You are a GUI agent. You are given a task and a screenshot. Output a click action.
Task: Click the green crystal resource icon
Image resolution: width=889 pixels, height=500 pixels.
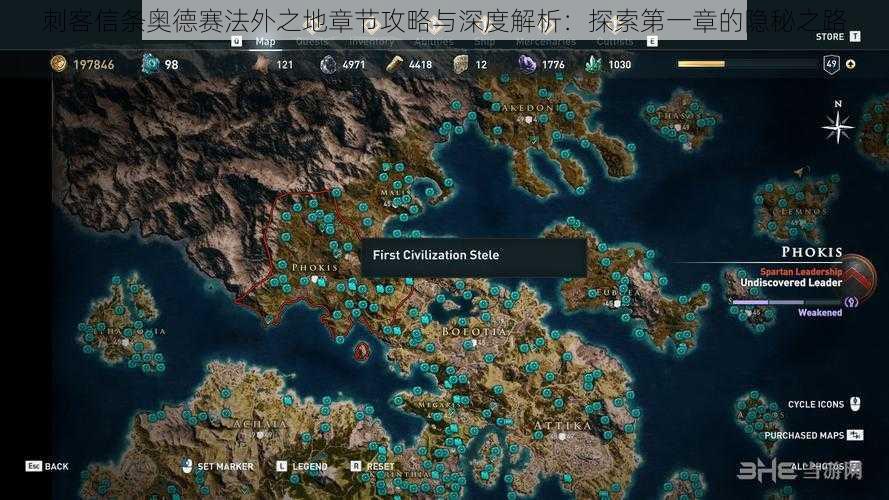(593, 64)
